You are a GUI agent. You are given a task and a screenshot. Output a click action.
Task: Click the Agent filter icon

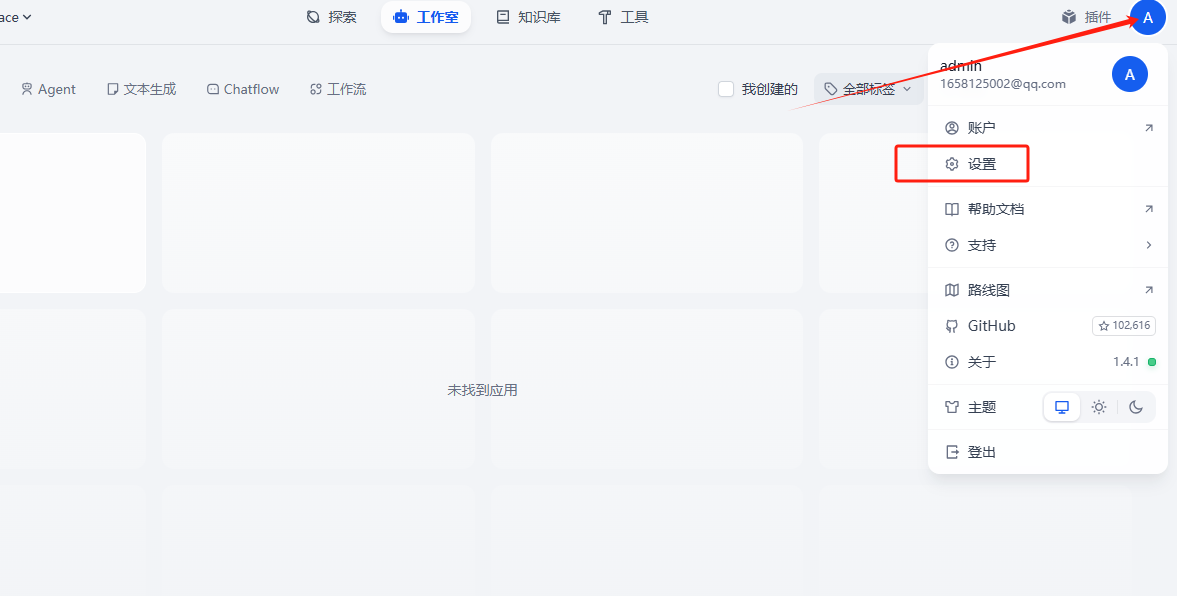pos(27,89)
